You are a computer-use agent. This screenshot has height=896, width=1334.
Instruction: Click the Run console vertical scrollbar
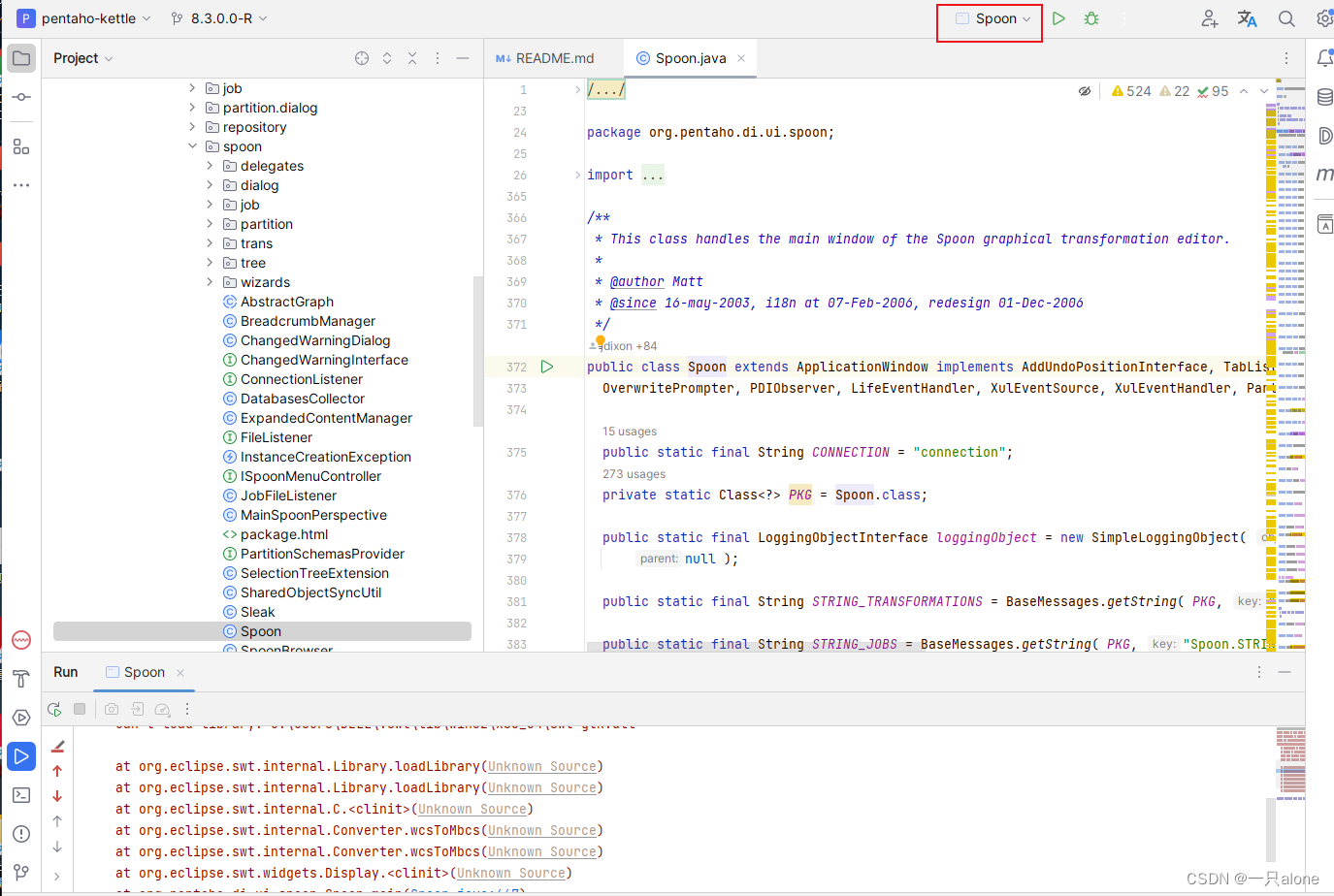click(1270, 830)
